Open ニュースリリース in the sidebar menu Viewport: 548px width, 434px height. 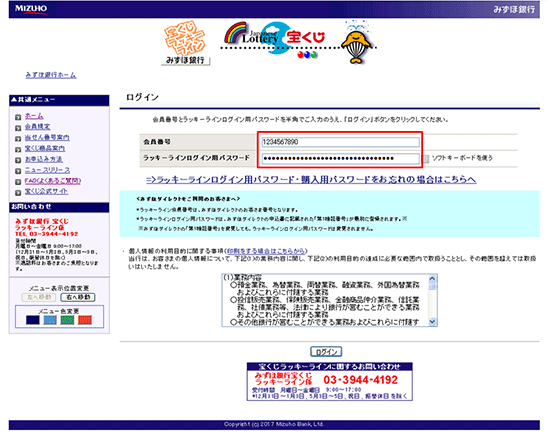click(x=47, y=170)
